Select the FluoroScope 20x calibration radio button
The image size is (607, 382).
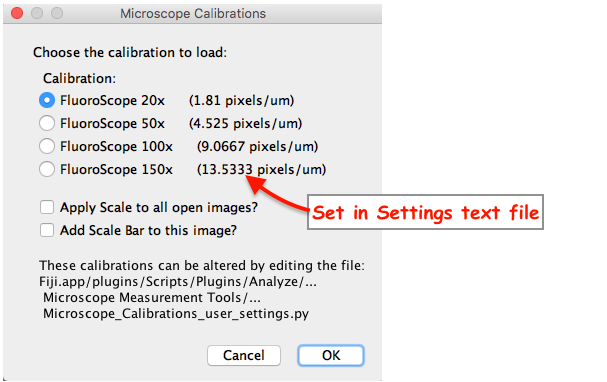coord(47,100)
